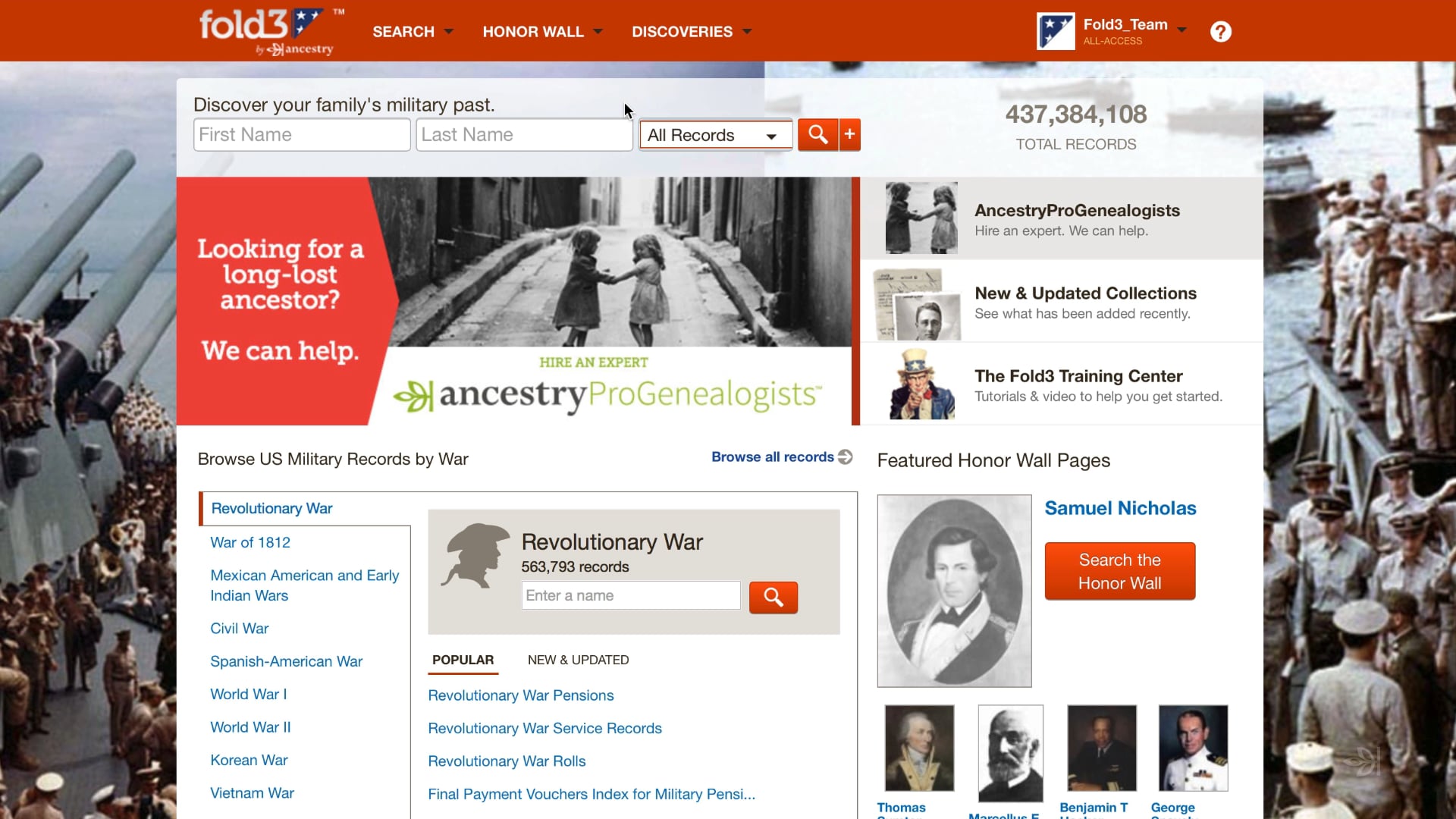Select the POPULAR tab
Image resolution: width=1456 pixels, height=819 pixels.
463,660
